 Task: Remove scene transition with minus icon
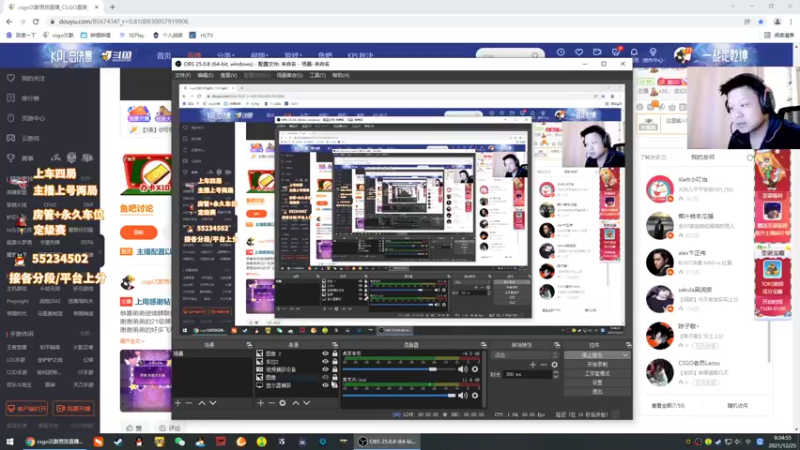click(543, 365)
